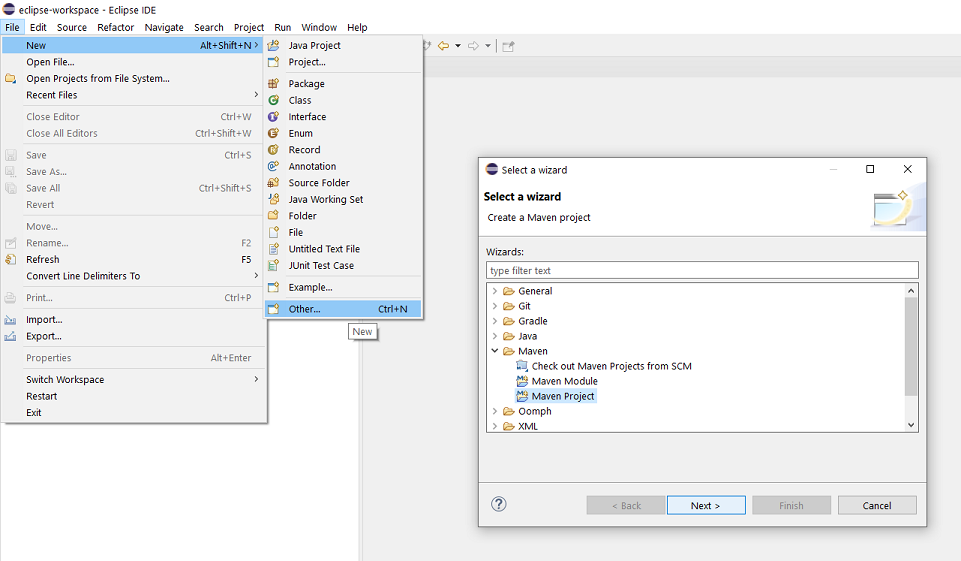Viewport: 961px width, 561px height.
Task: Select Maven Project in the wizard tree
Action: (562, 396)
